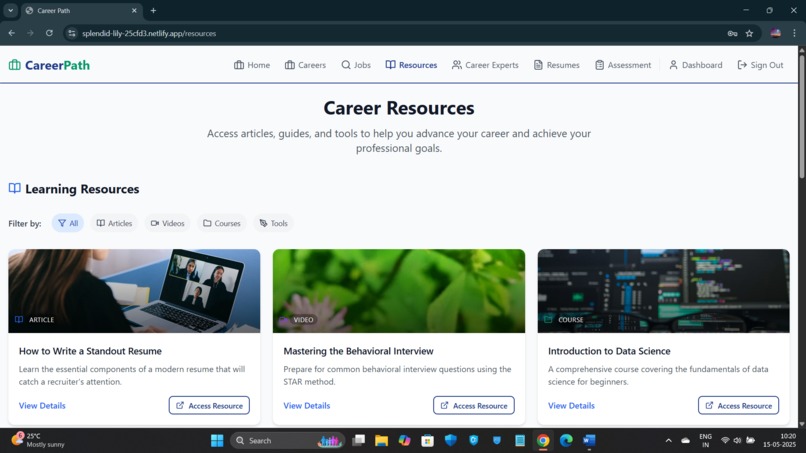Click the browser back arrow
This screenshot has height=453, width=806.
[11, 33]
